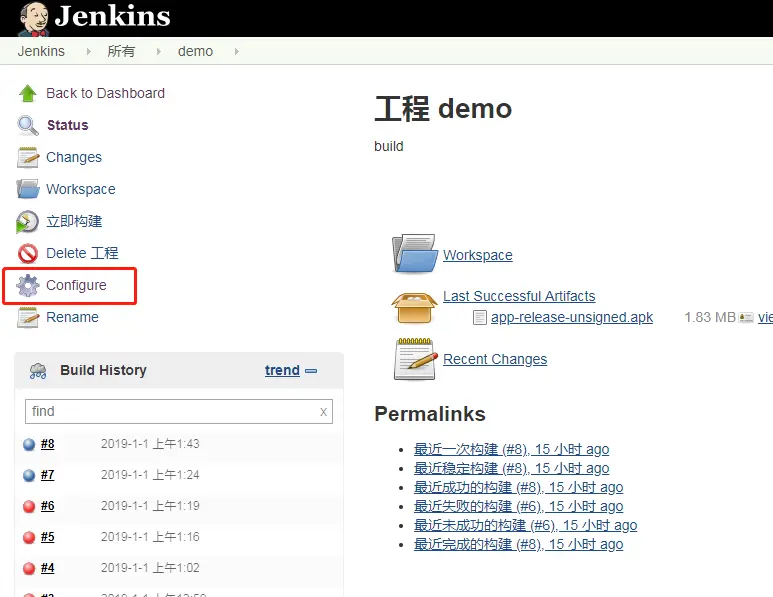
Task: Click the red status ball for build #6
Action: pyautogui.click(x=29, y=507)
